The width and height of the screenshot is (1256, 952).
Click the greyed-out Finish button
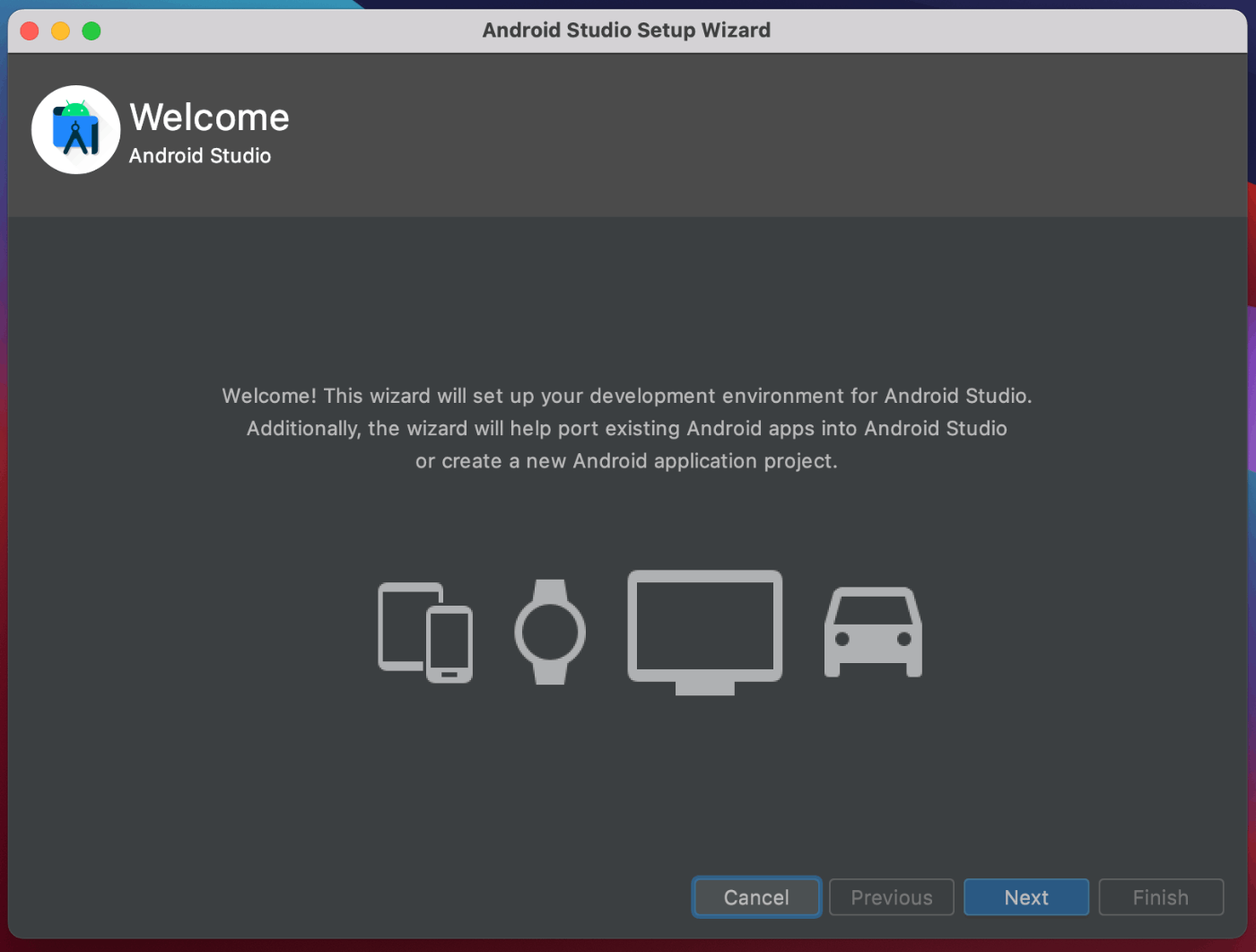click(1161, 897)
